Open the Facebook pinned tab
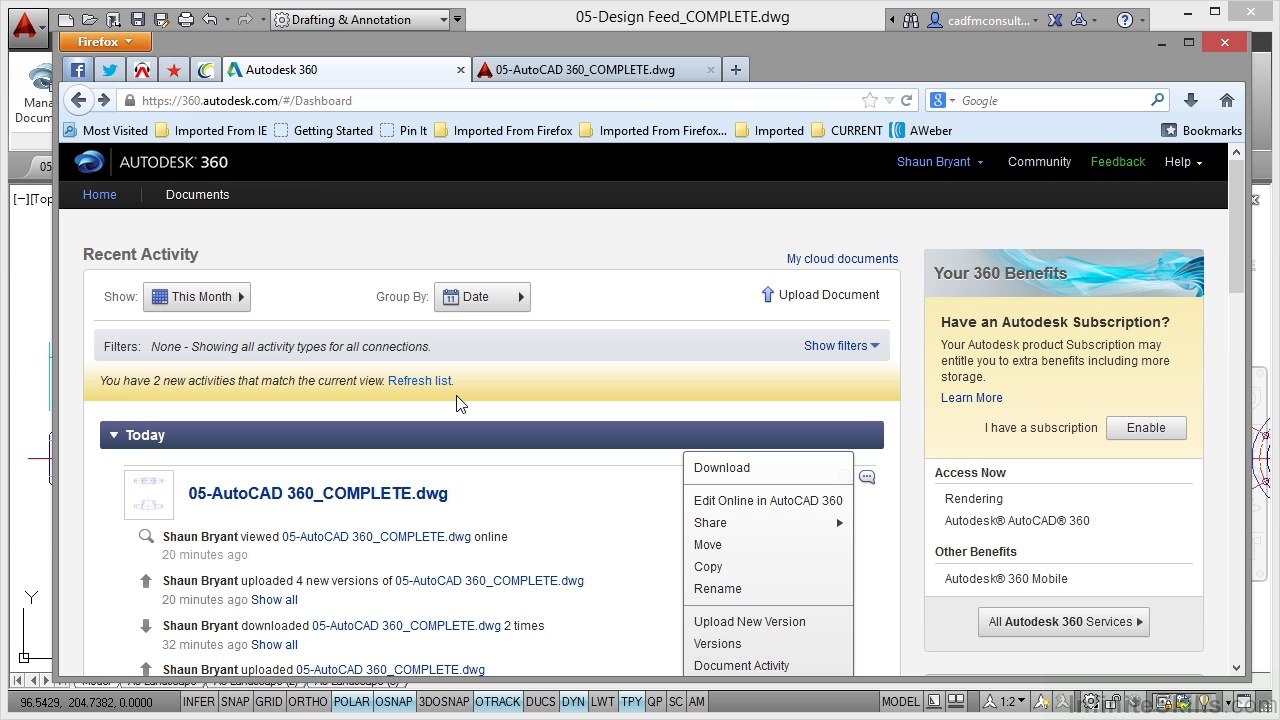 pyautogui.click(x=78, y=70)
